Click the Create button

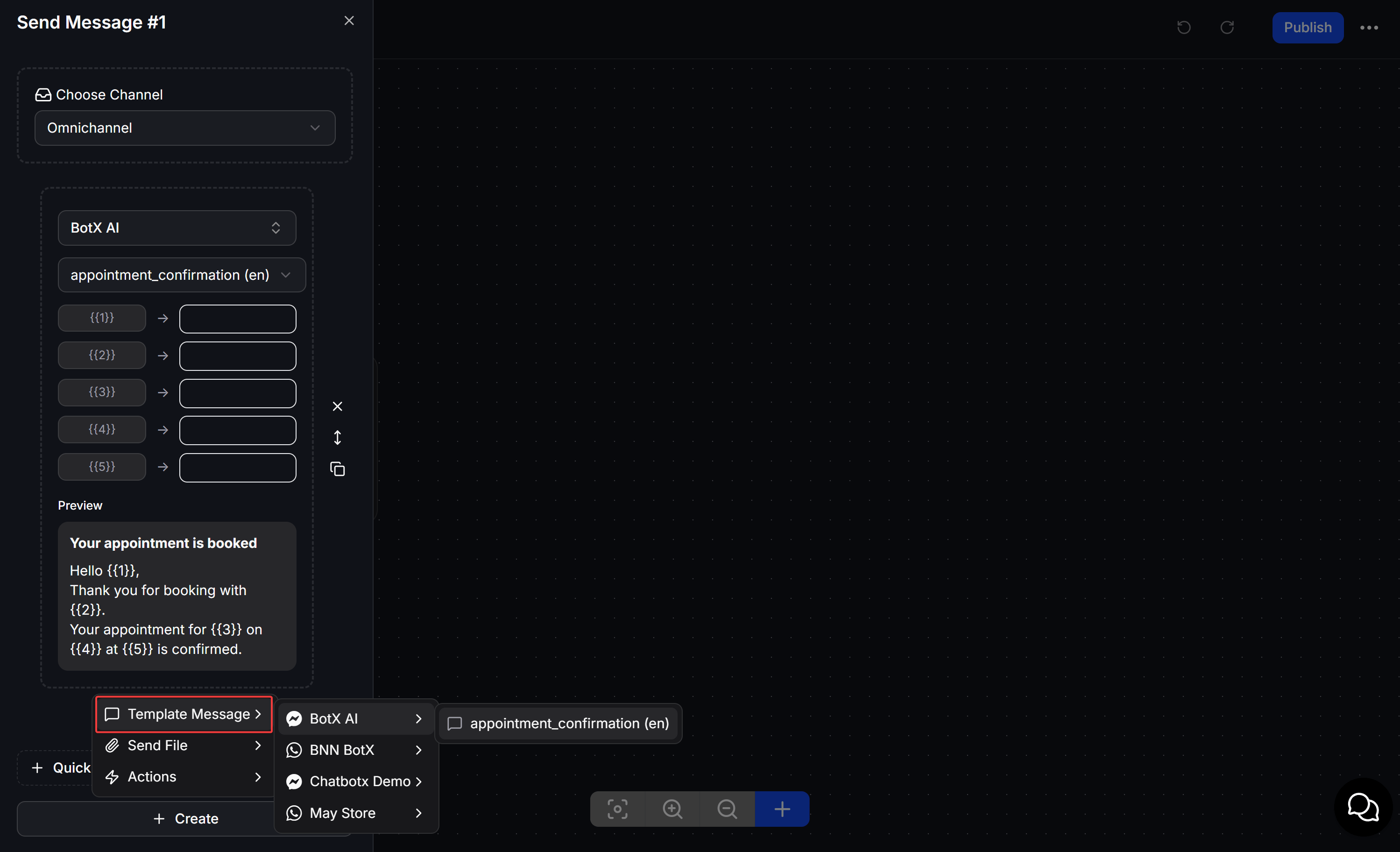(x=185, y=818)
